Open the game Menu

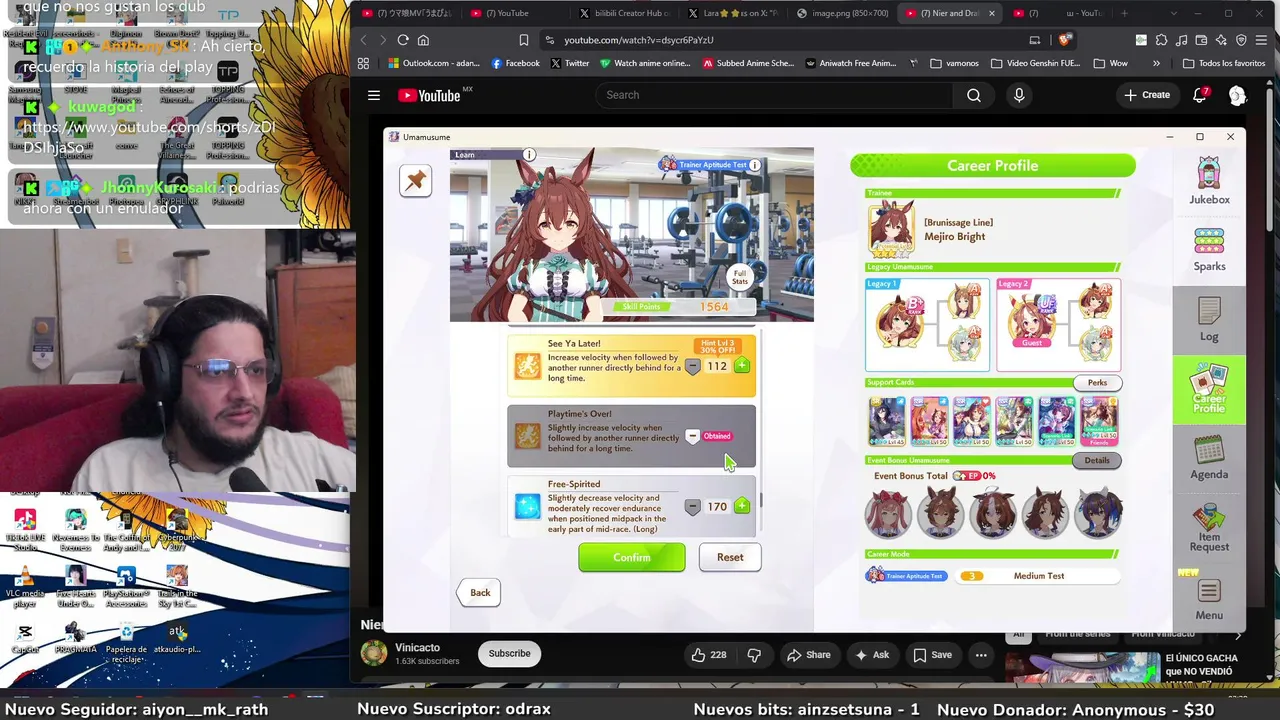click(1209, 600)
